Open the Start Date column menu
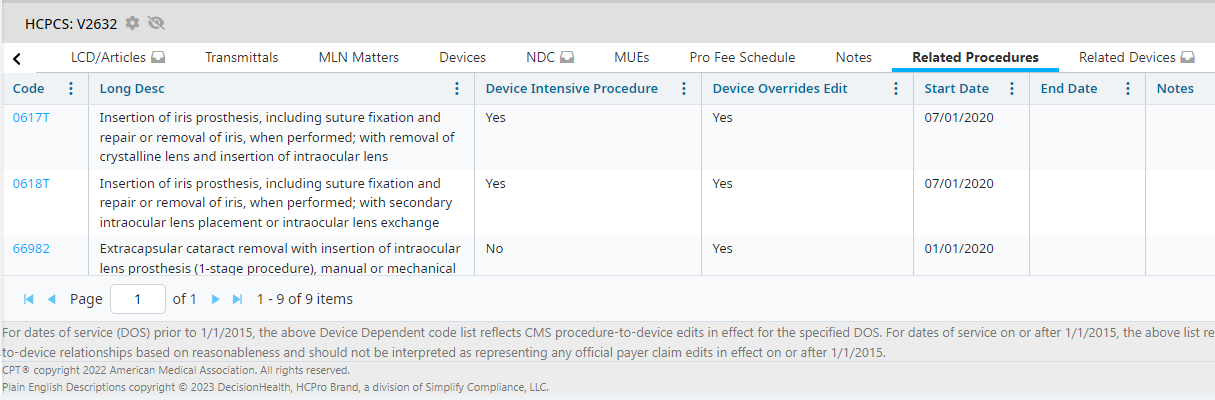The height and width of the screenshot is (400, 1215). (x=1013, y=88)
